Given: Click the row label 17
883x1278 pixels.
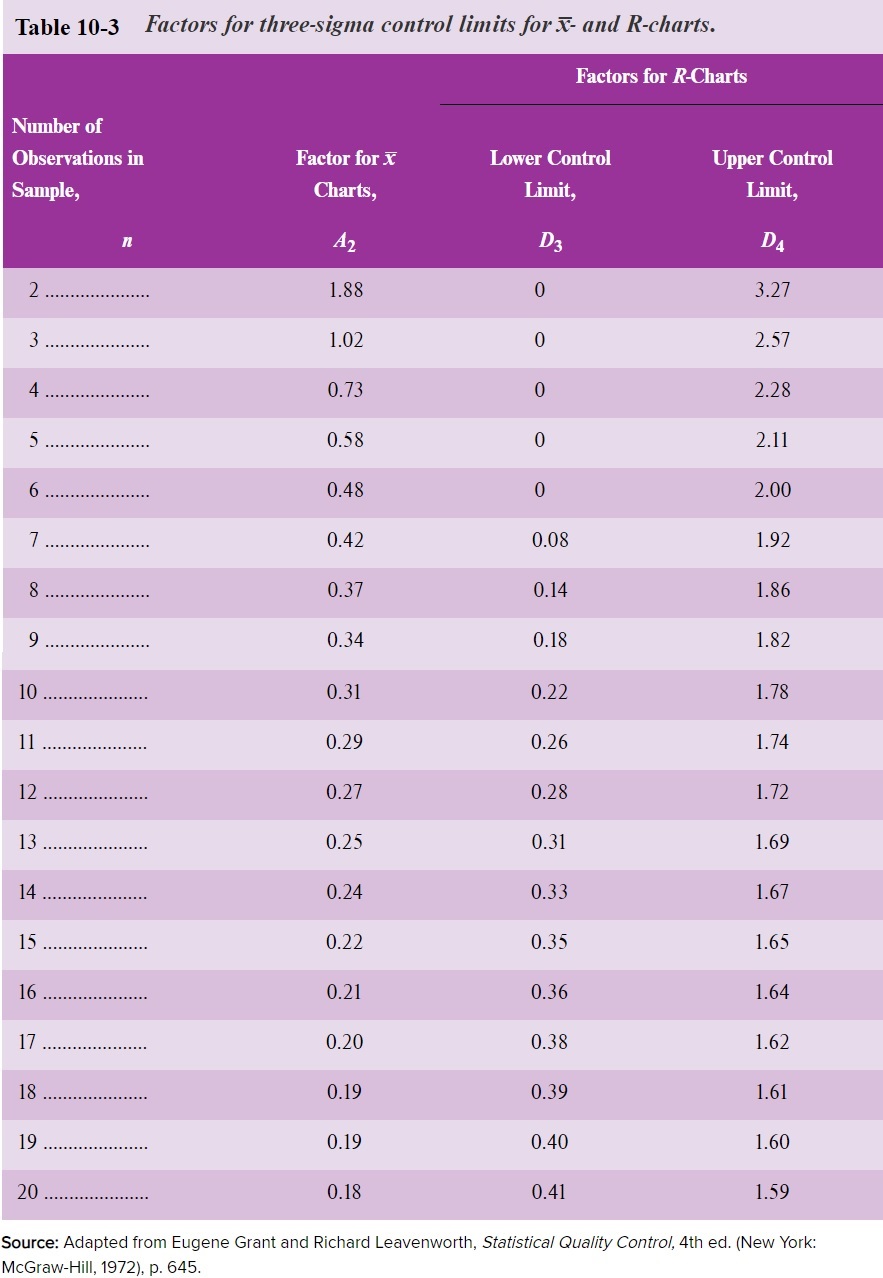Looking at the screenshot, I should tap(27, 1042).
